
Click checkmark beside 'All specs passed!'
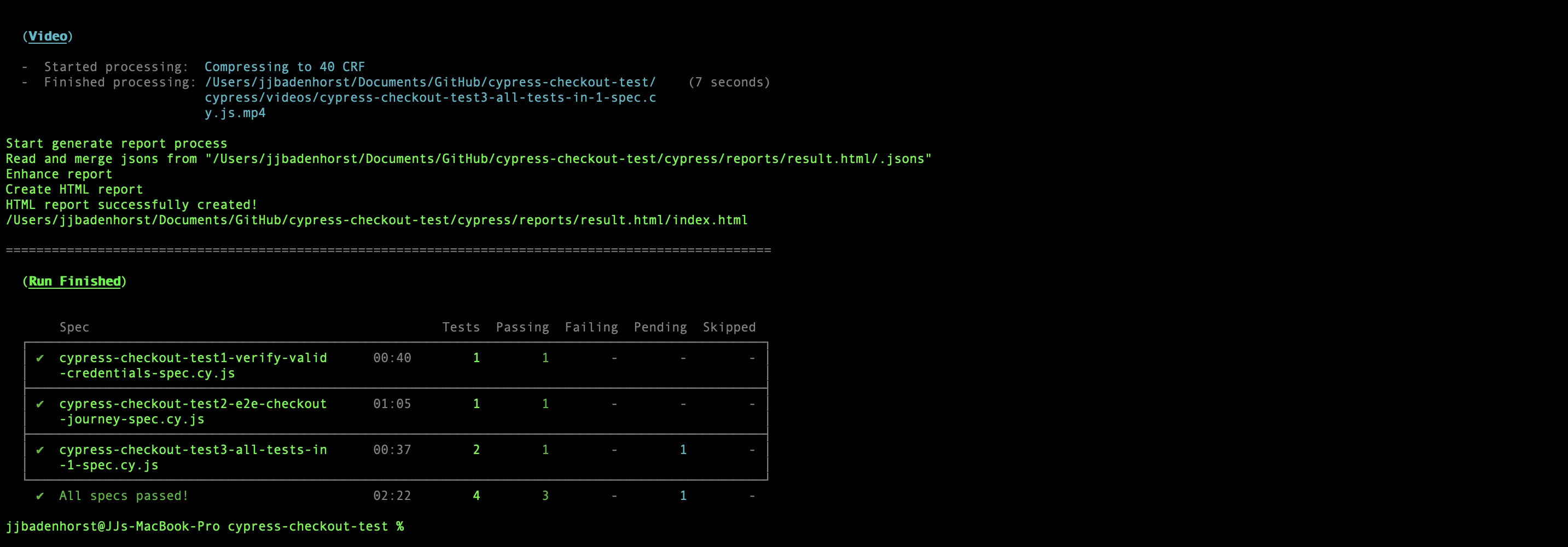click(40, 496)
